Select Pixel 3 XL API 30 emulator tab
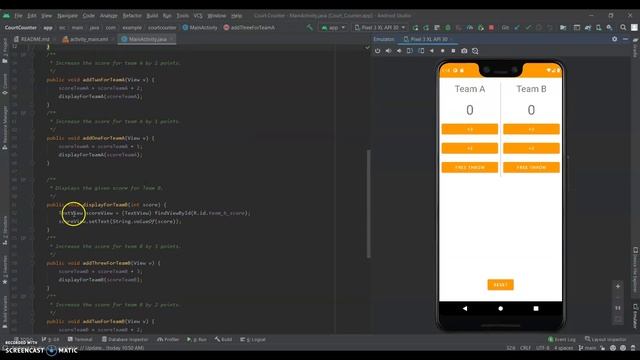Screen dimensions: 640x360 coord(428,39)
